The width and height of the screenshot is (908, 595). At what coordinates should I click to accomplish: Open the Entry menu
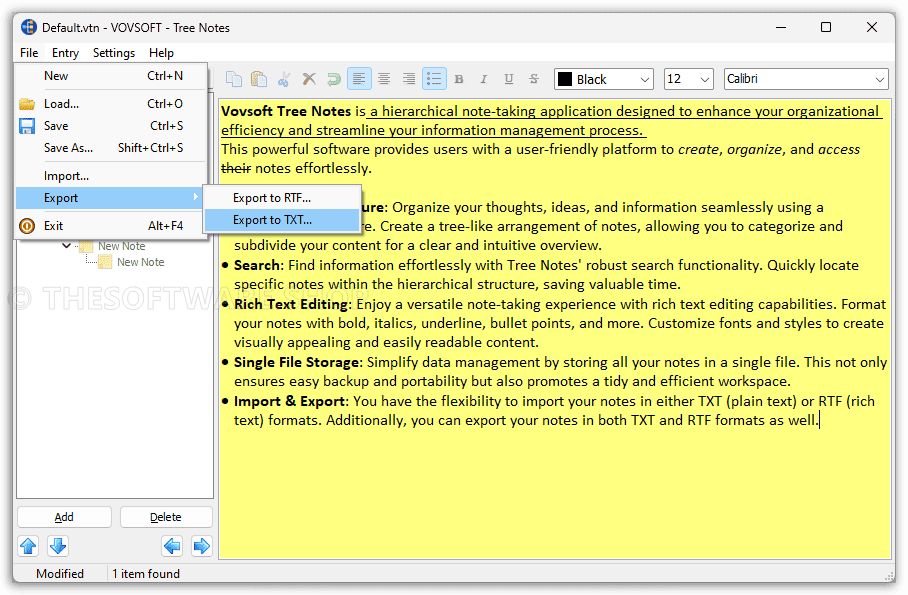coord(65,53)
